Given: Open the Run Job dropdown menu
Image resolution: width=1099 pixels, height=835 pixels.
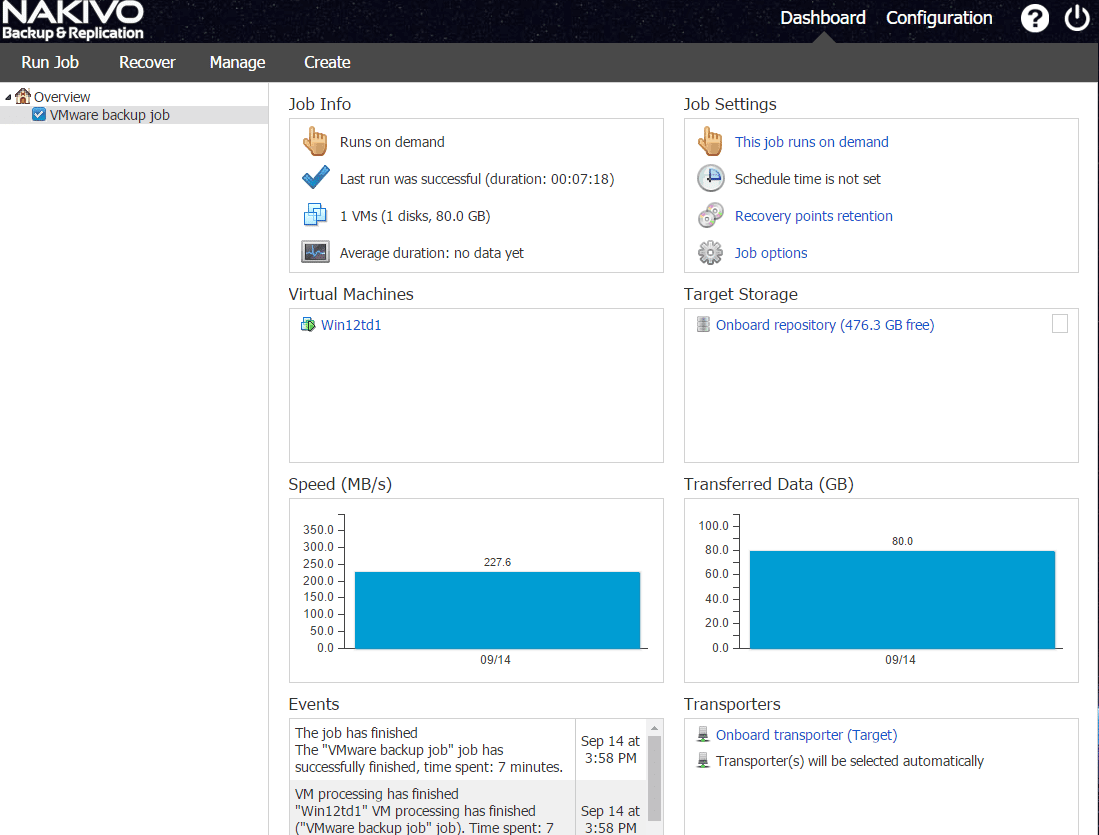Looking at the screenshot, I should click(x=50, y=62).
